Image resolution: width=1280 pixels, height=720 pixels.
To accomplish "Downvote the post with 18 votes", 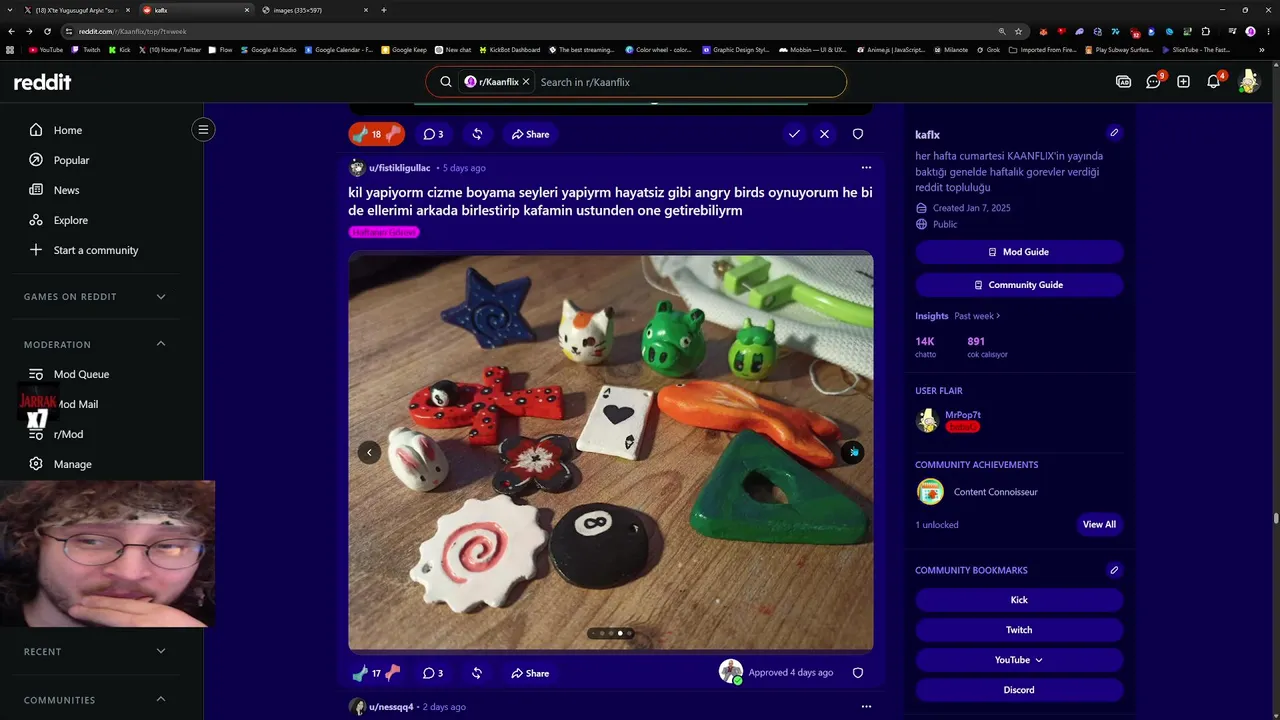I will point(393,134).
